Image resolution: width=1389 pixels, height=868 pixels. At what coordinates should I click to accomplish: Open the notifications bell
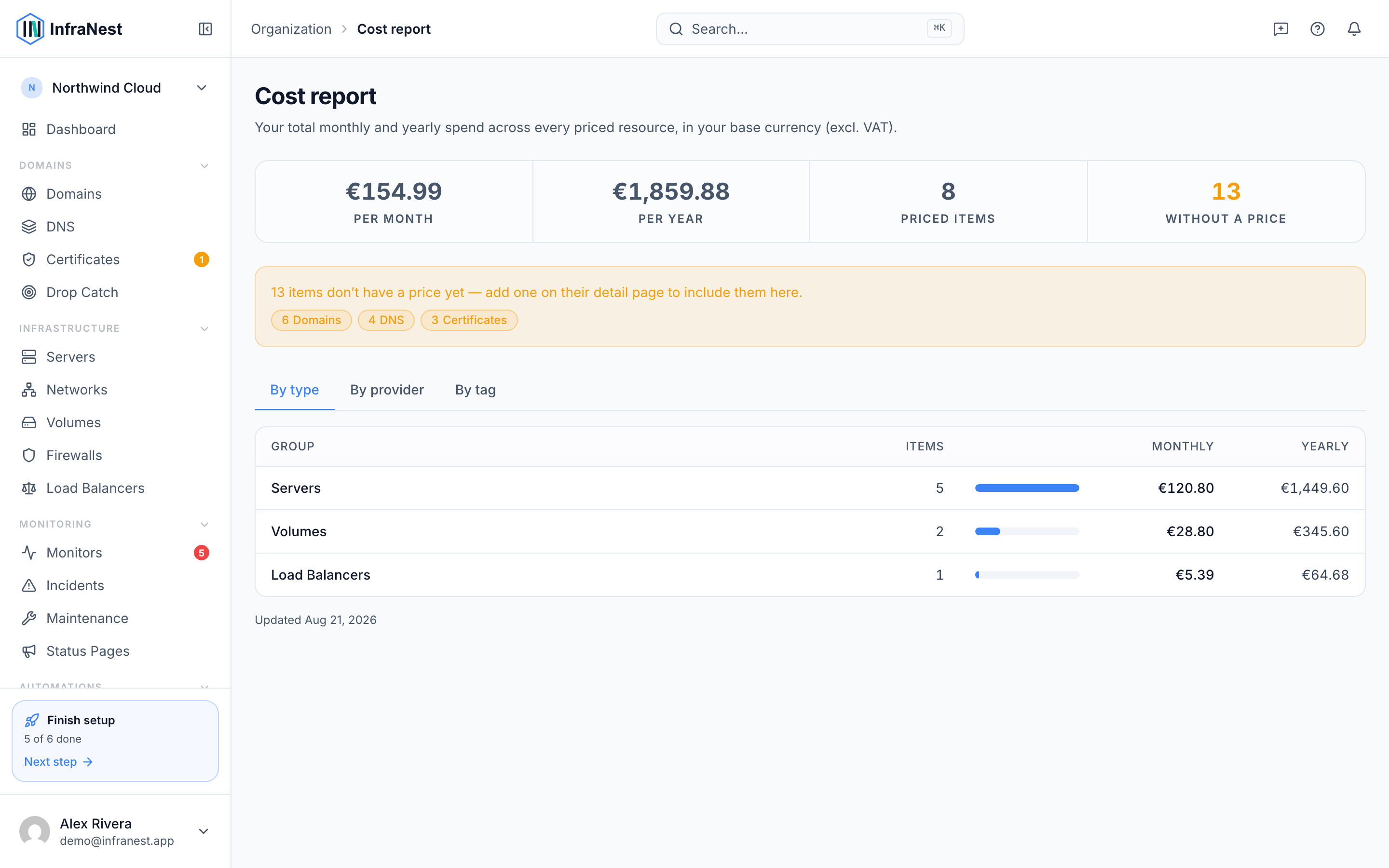tap(1354, 29)
